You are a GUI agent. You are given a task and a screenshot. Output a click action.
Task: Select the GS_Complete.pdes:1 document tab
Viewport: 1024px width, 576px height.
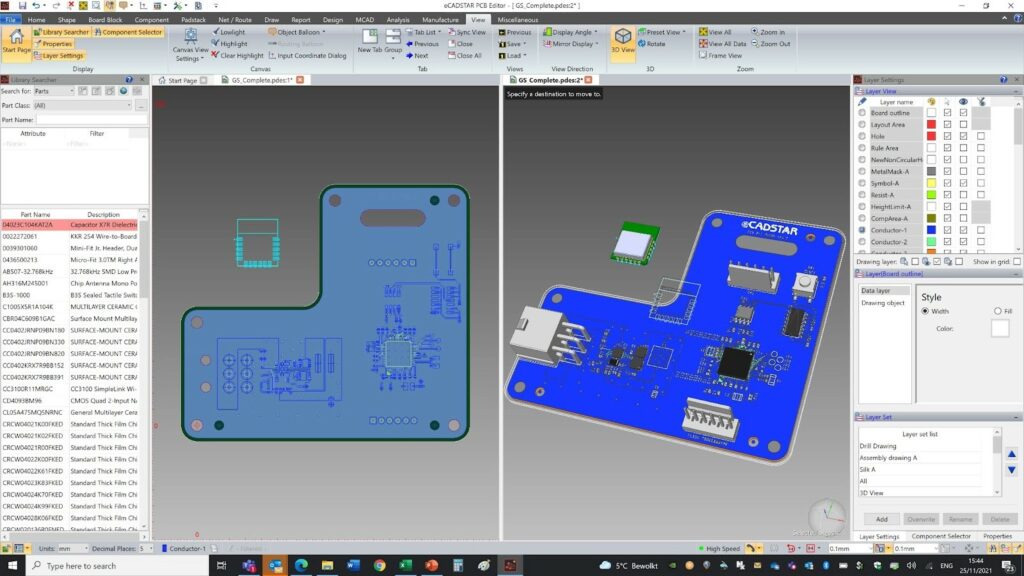click(261, 80)
